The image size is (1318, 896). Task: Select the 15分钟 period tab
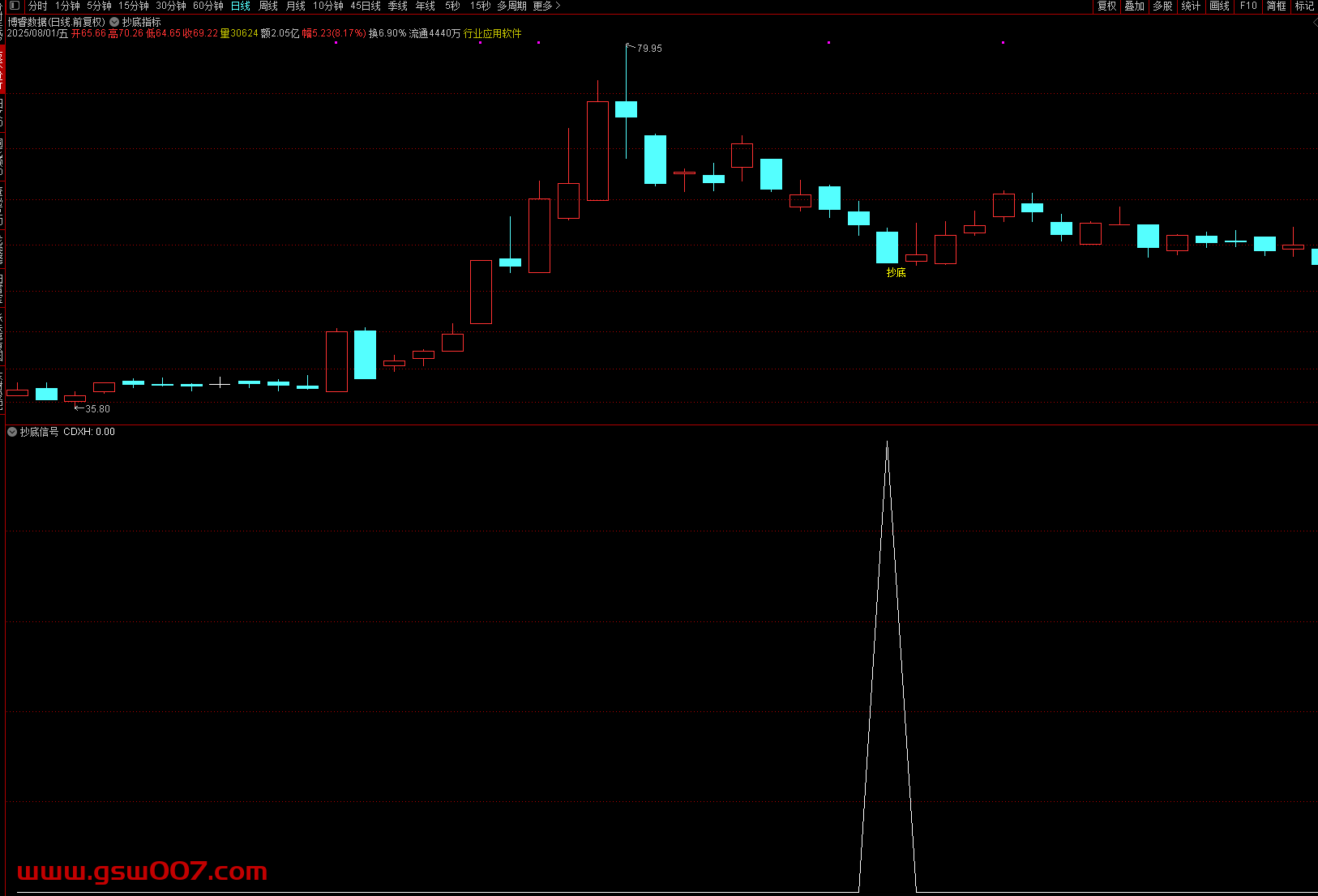pos(134,6)
